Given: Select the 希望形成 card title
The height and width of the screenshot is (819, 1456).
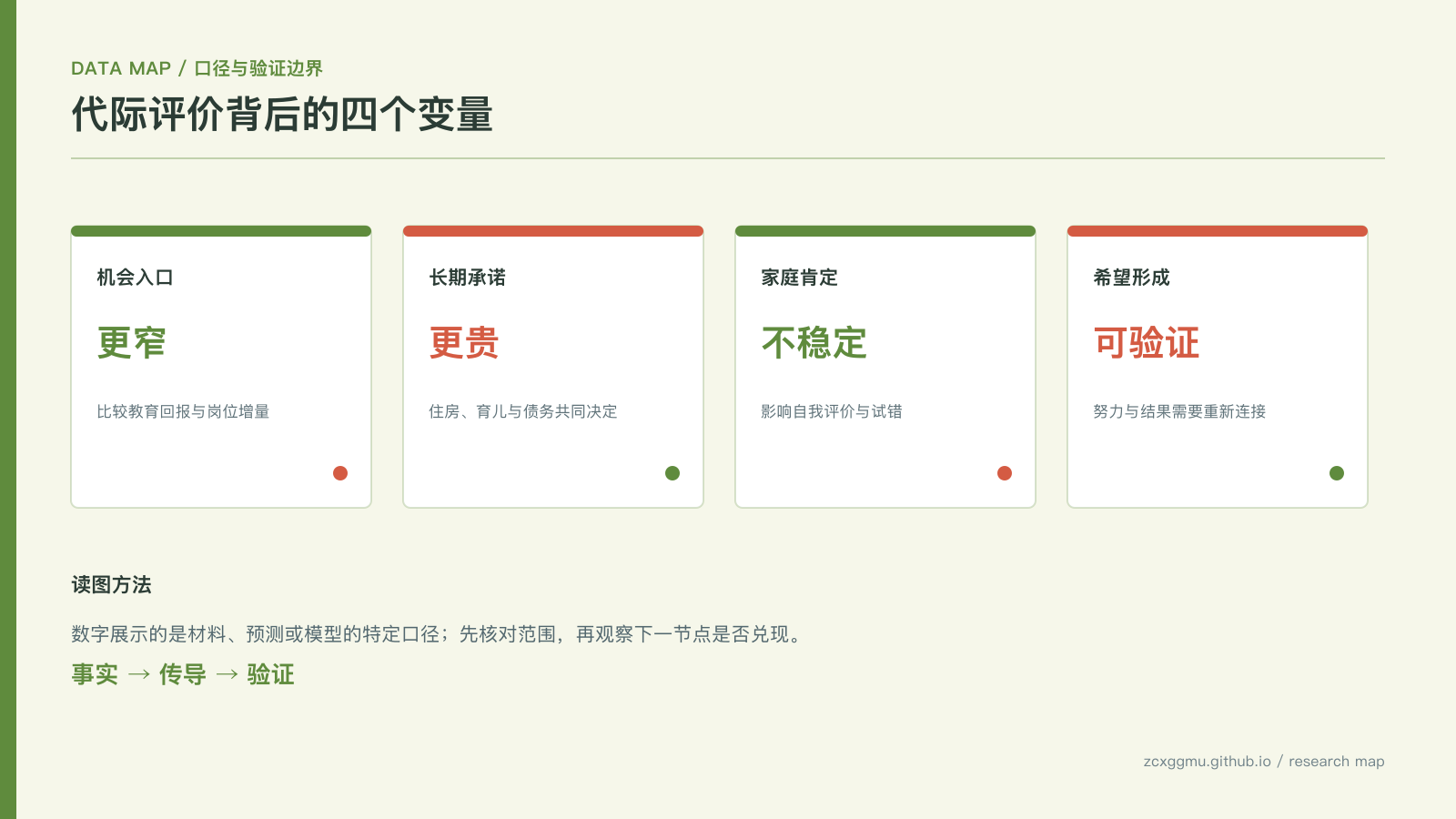Looking at the screenshot, I should pos(1132,278).
